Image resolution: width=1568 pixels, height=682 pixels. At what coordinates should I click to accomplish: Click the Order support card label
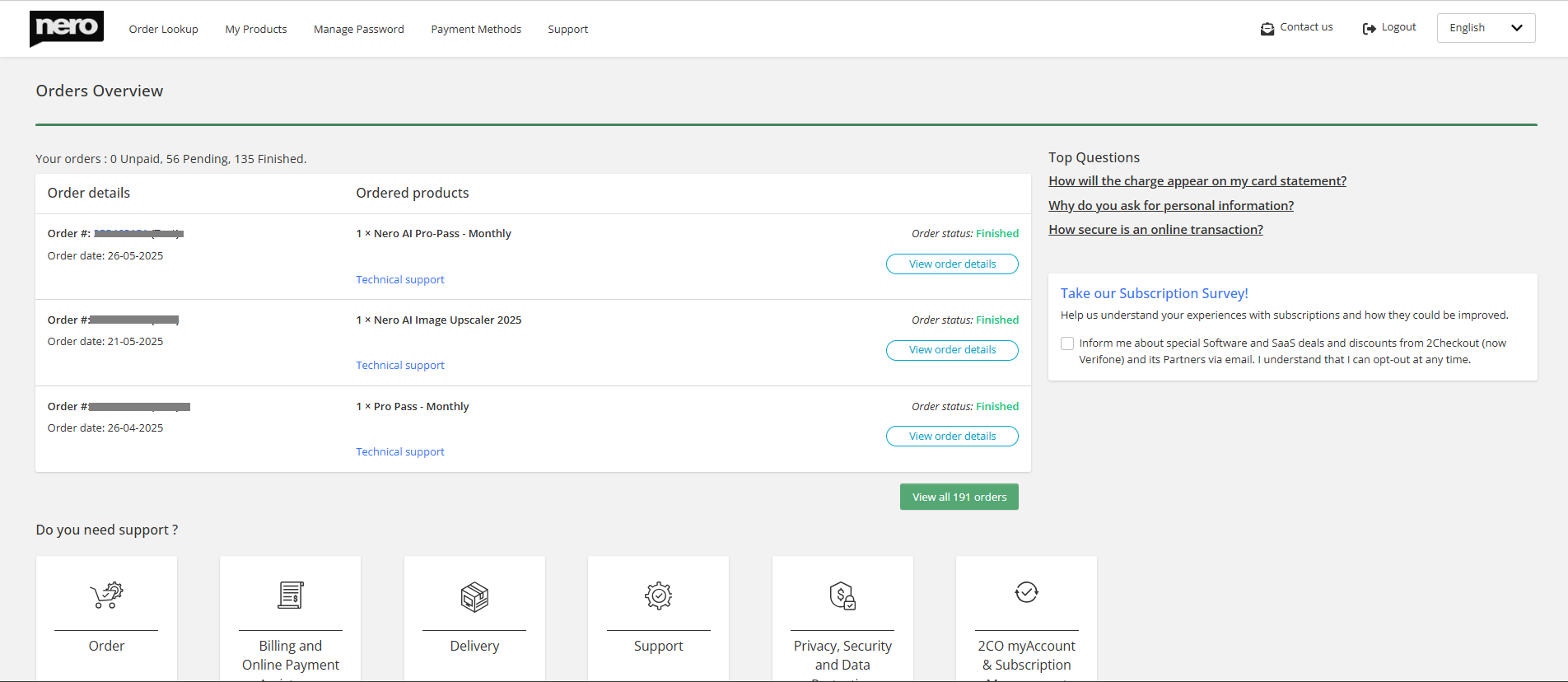(106, 646)
